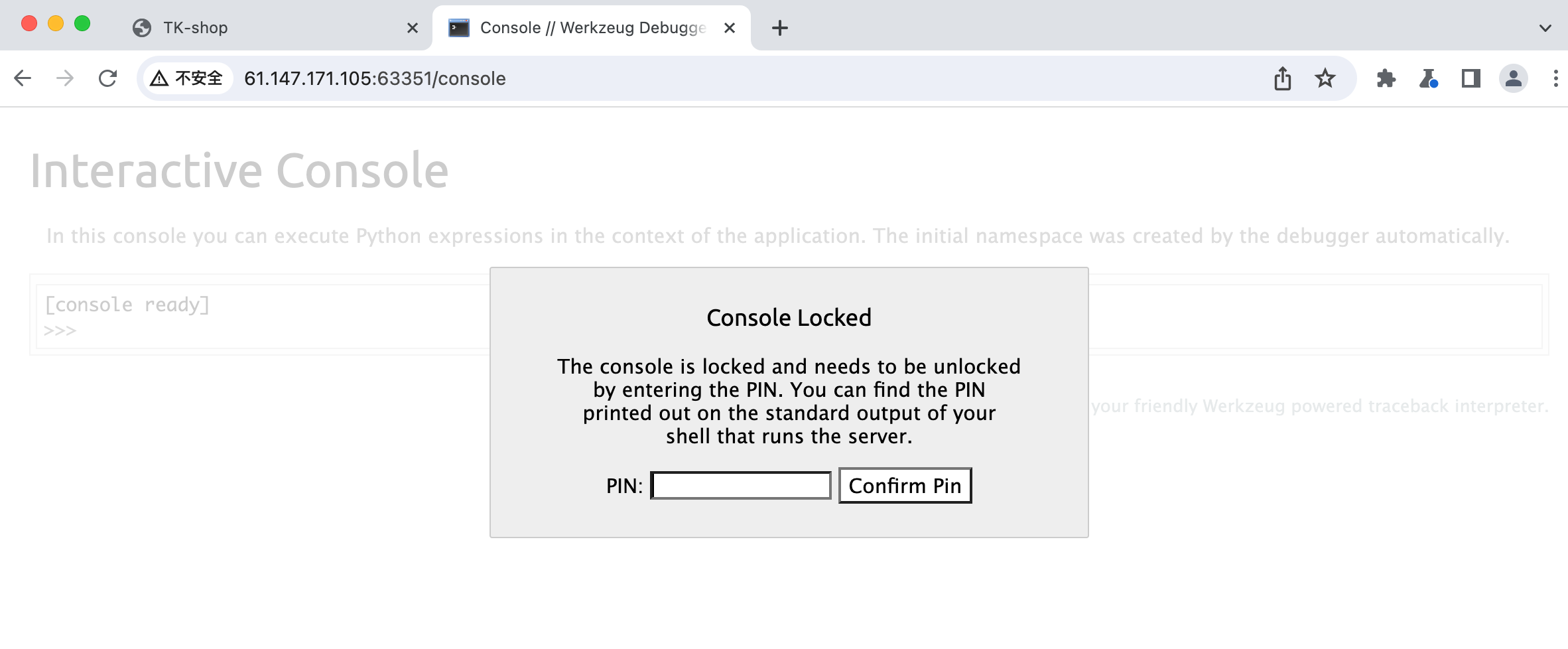Open the user profile avatar
Screen dimensions: 1568x649
[x=1513, y=78]
